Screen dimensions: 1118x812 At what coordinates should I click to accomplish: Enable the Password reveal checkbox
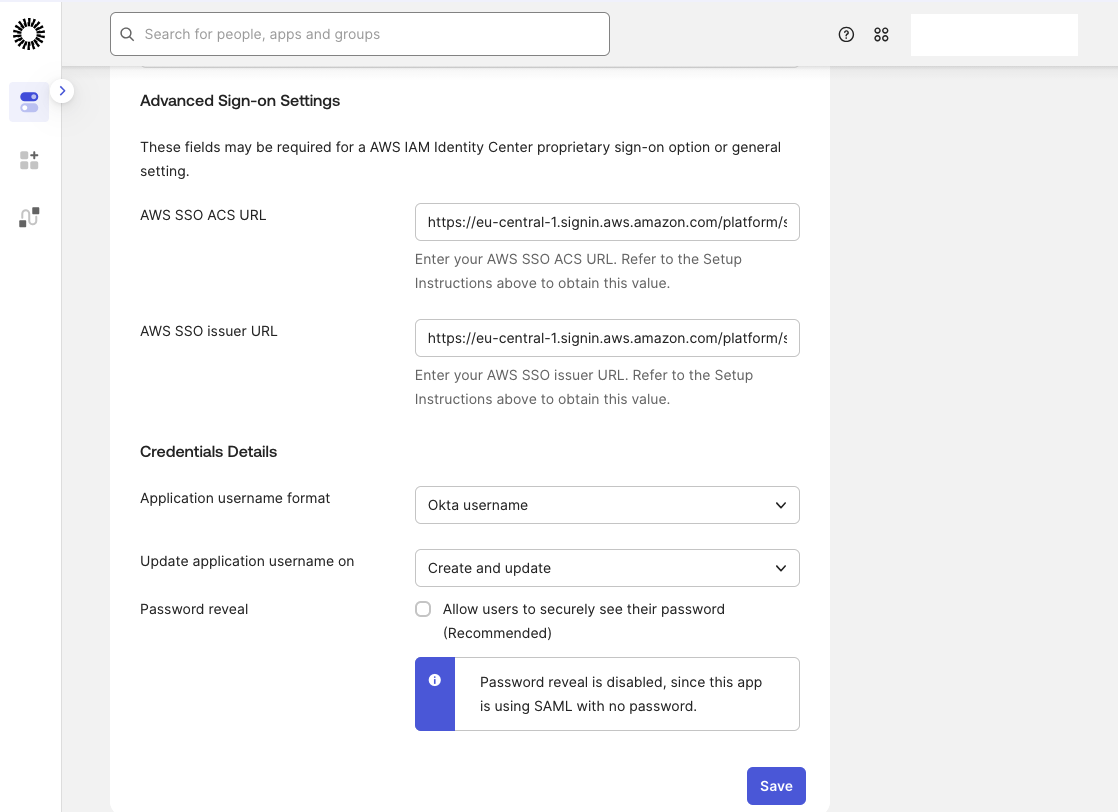tap(423, 609)
